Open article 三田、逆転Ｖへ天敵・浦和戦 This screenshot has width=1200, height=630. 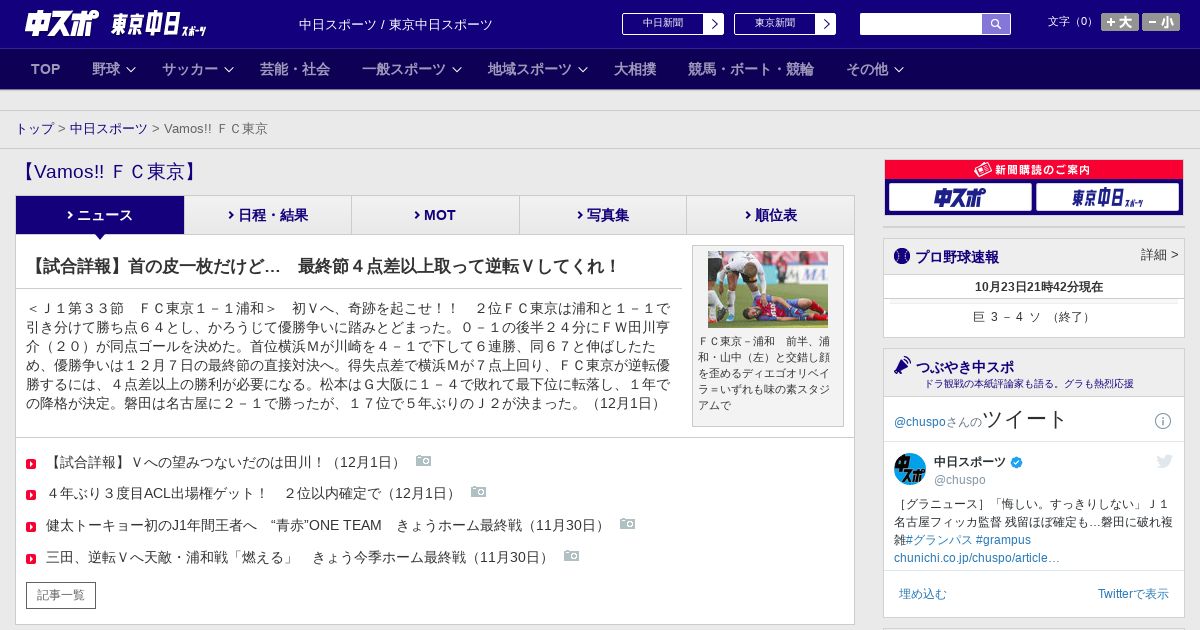click(x=300, y=557)
